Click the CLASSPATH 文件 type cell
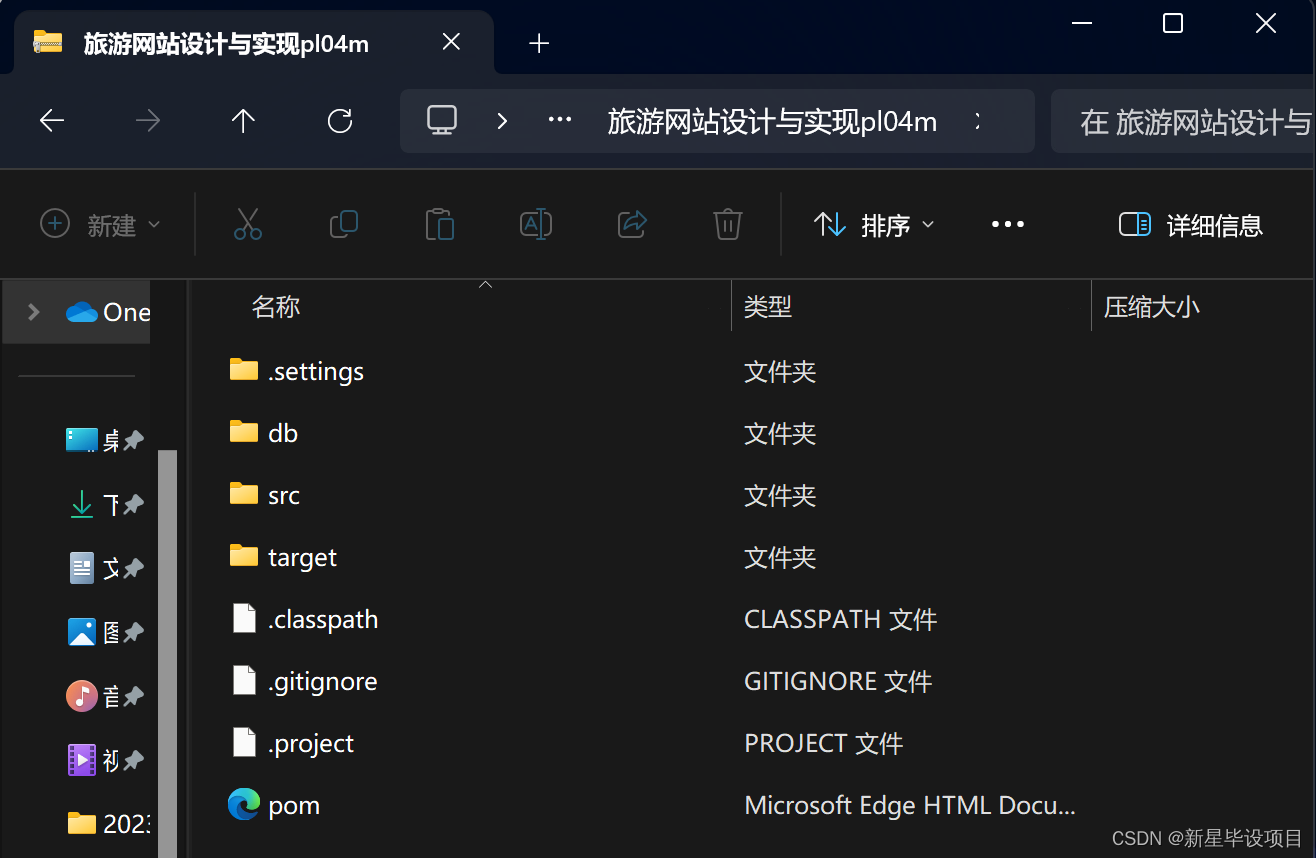This screenshot has width=1316, height=858. (x=841, y=620)
